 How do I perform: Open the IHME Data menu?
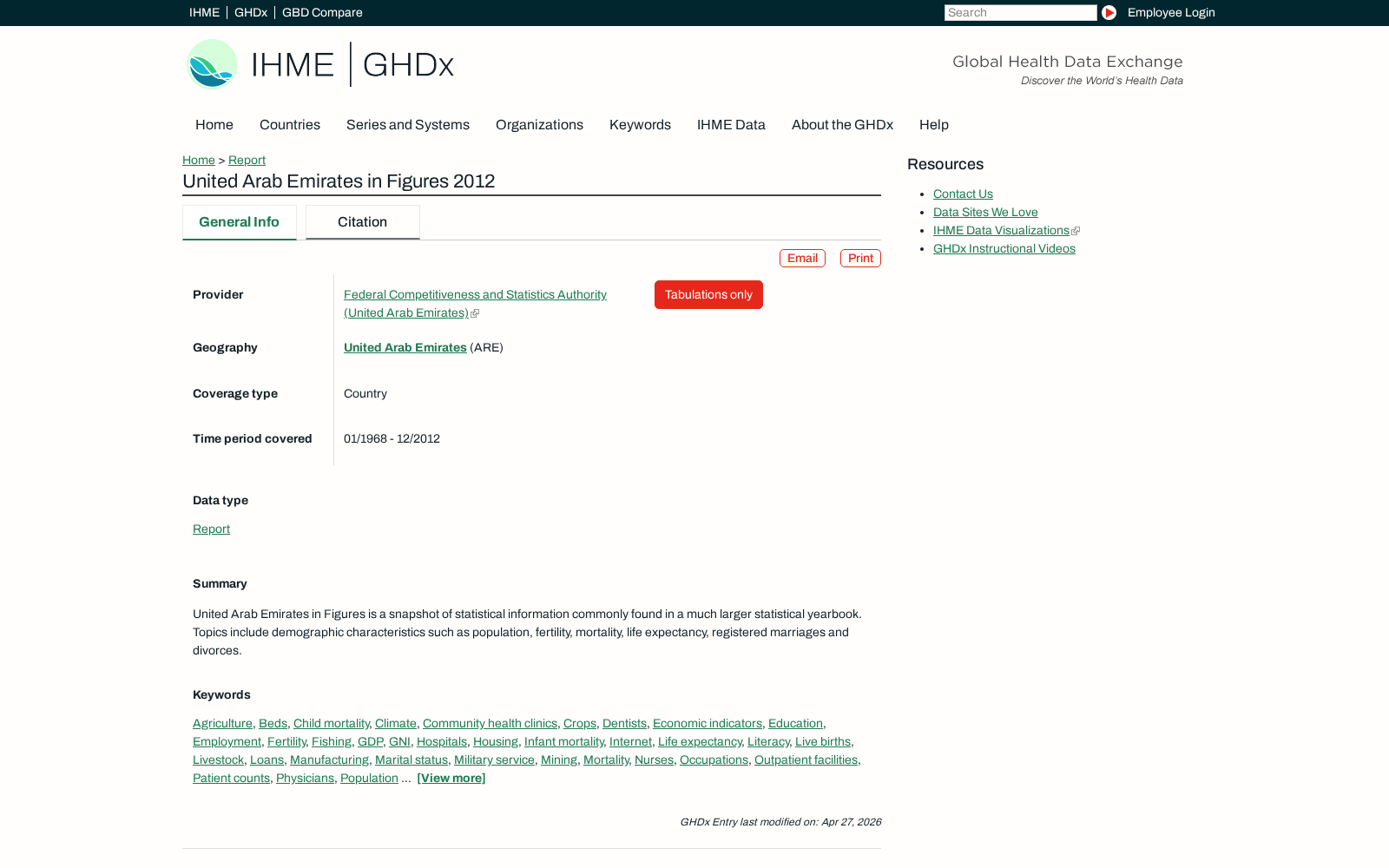(731, 125)
